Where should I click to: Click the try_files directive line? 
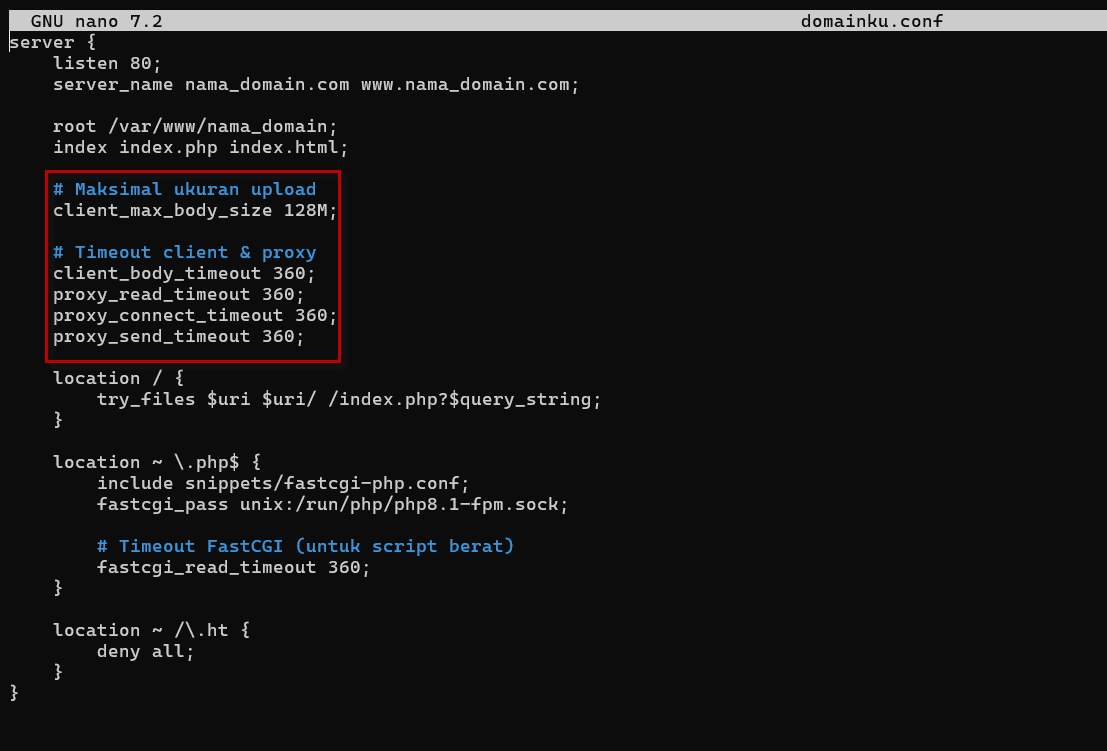click(x=348, y=399)
